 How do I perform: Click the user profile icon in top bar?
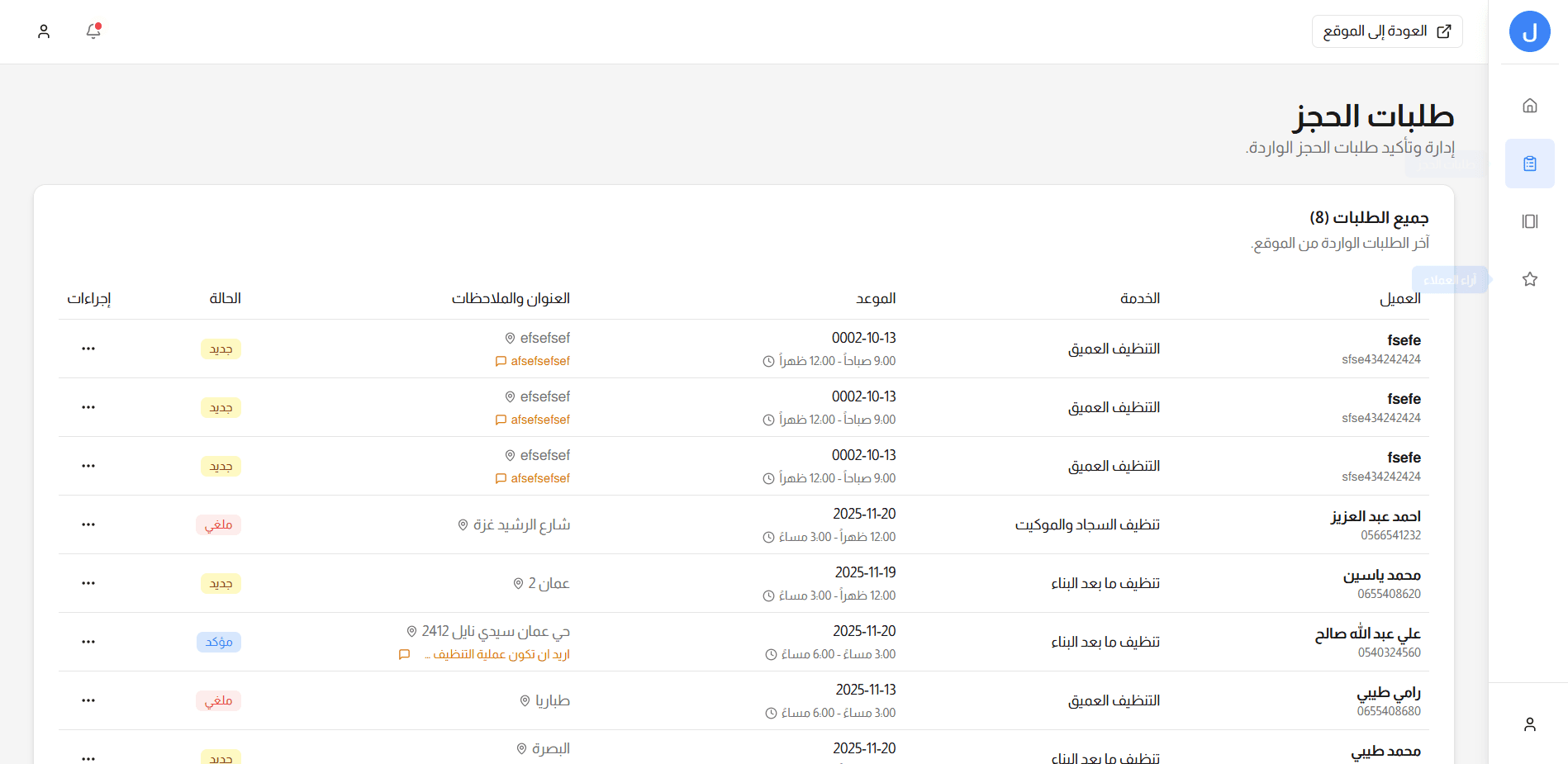(x=44, y=31)
